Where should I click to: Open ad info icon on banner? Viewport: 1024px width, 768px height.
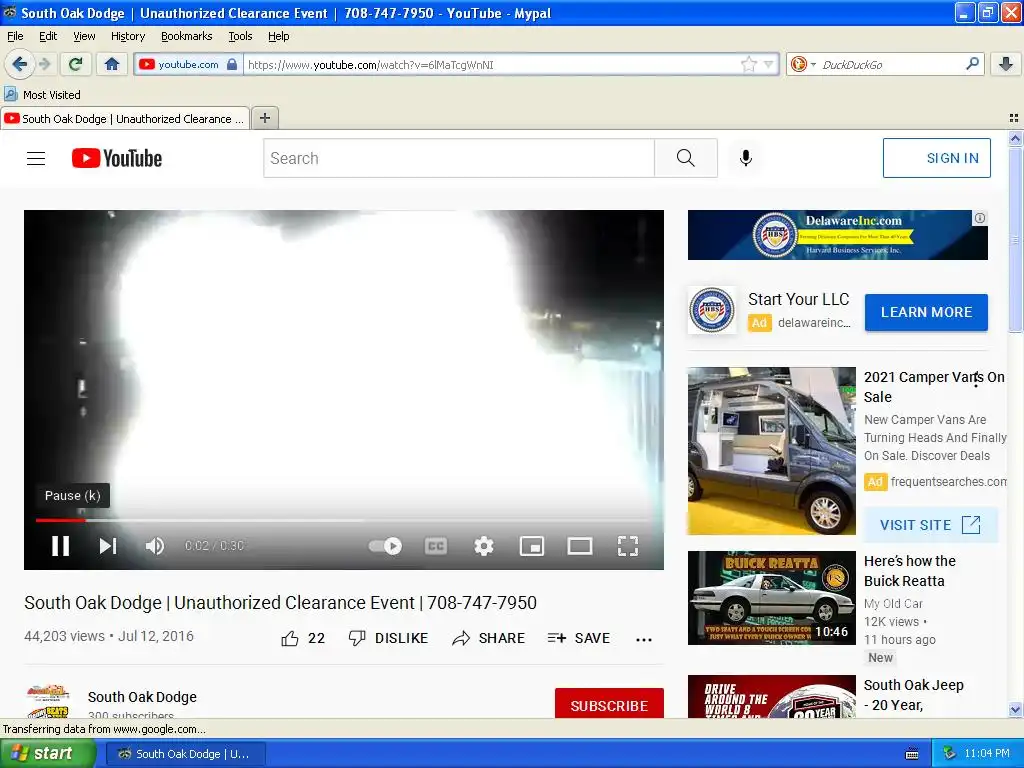(980, 218)
